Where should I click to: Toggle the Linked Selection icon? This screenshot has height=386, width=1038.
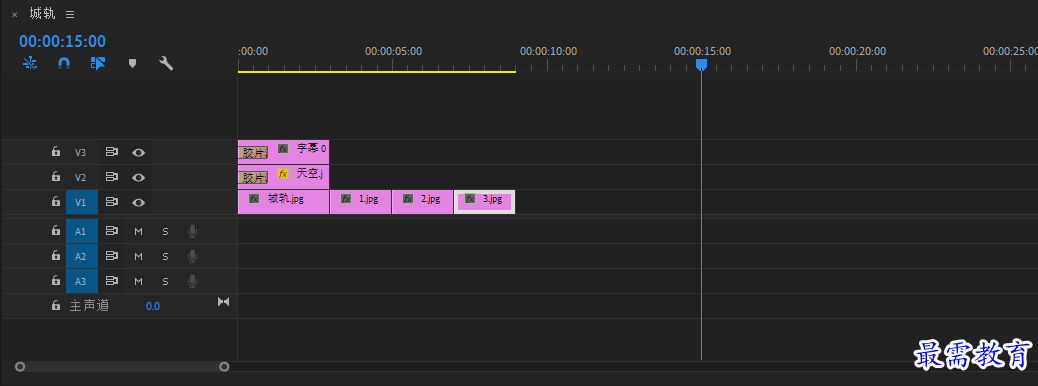tap(98, 64)
